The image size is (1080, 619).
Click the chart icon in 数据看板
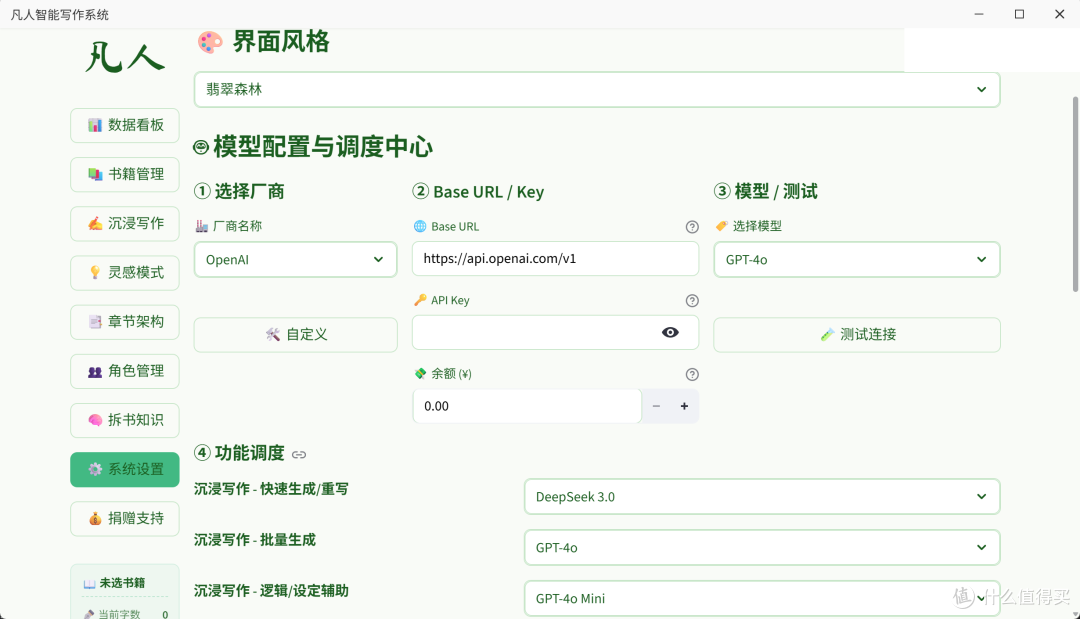[x=95, y=125]
